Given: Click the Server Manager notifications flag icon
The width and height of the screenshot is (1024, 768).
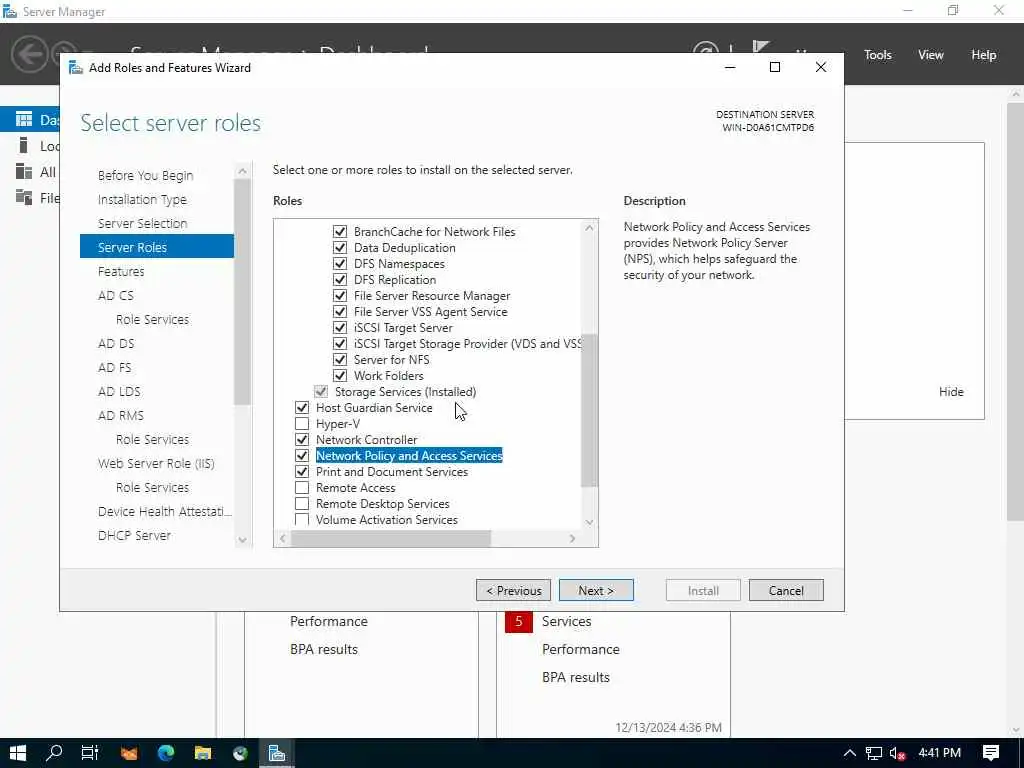Looking at the screenshot, I should [761, 48].
